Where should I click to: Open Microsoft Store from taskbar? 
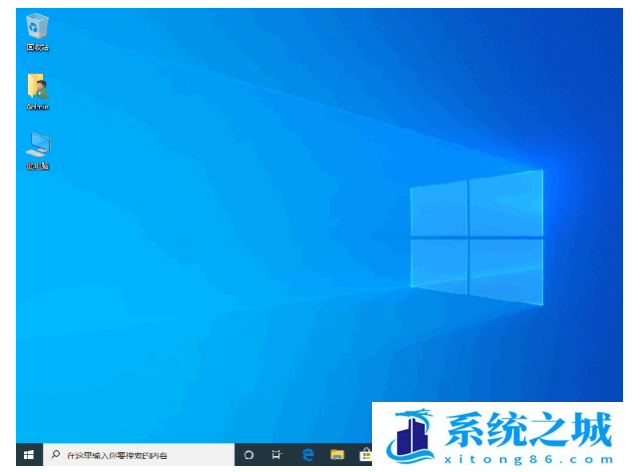pos(366,455)
